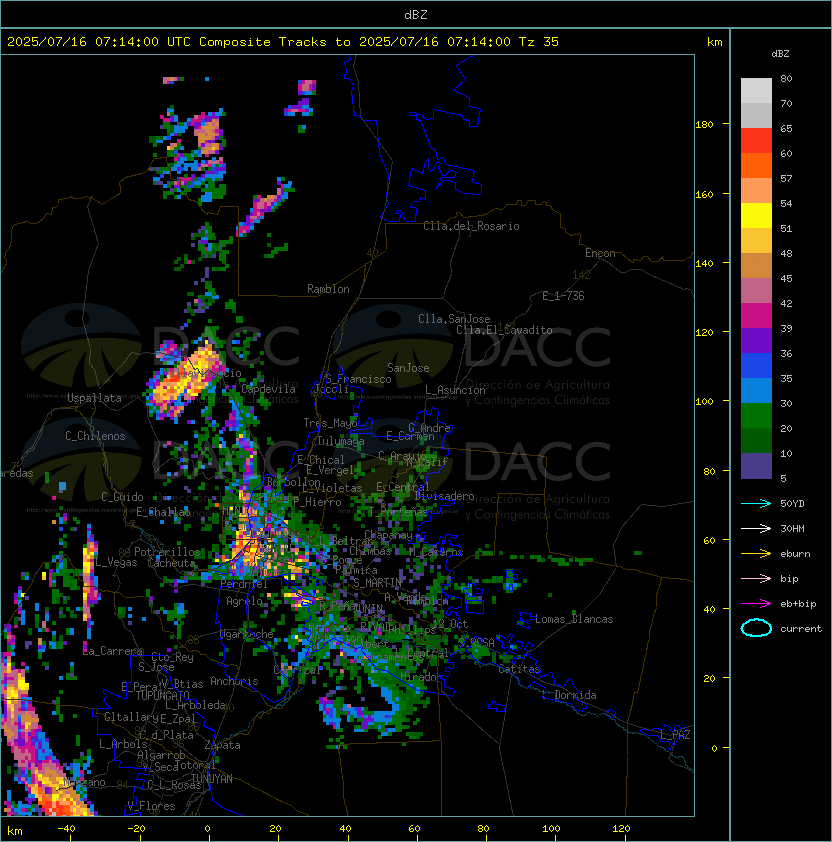The height and width of the screenshot is (842, 832).
Task: Click the eb+bip magenta arrow legend icon
Action: pos(756,604)
